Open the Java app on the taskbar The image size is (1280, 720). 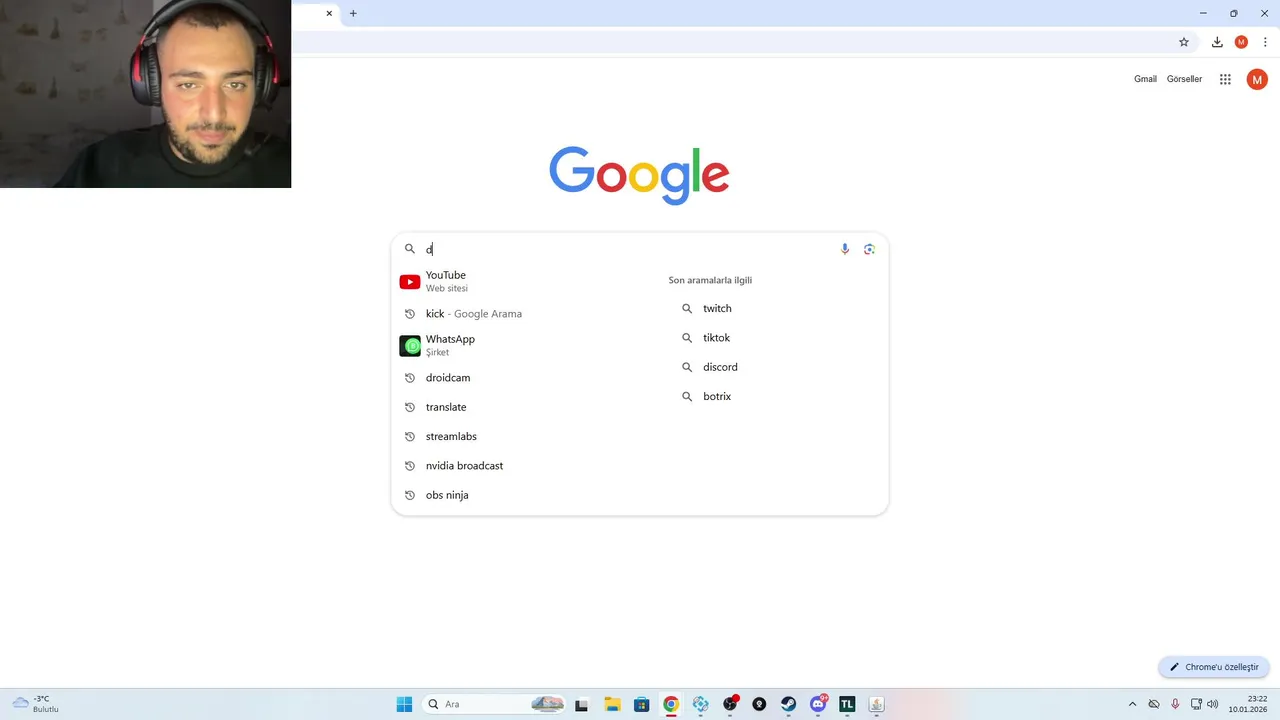point(876,704)
